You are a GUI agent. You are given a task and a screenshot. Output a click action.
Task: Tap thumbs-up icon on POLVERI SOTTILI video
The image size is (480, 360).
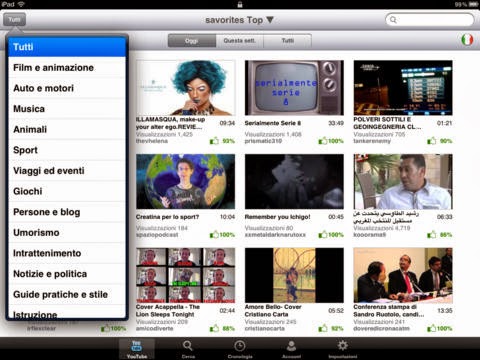point(432,141)
